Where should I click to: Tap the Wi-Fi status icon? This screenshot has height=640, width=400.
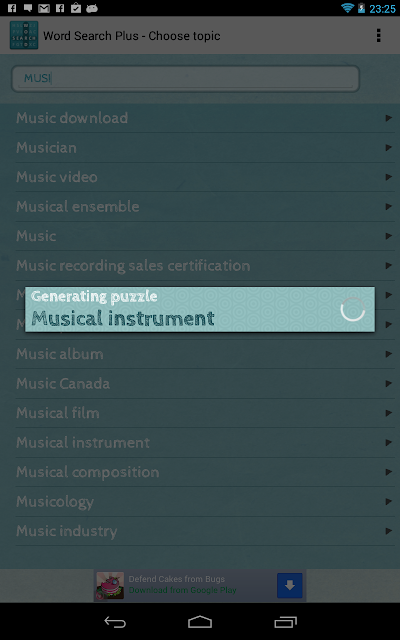(347, 8)
